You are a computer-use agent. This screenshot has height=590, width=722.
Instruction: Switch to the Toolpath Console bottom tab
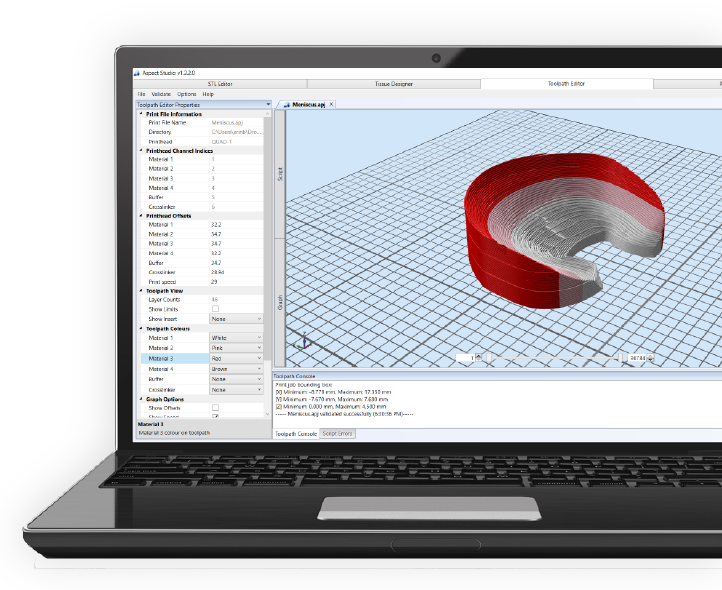coord(296,434)
